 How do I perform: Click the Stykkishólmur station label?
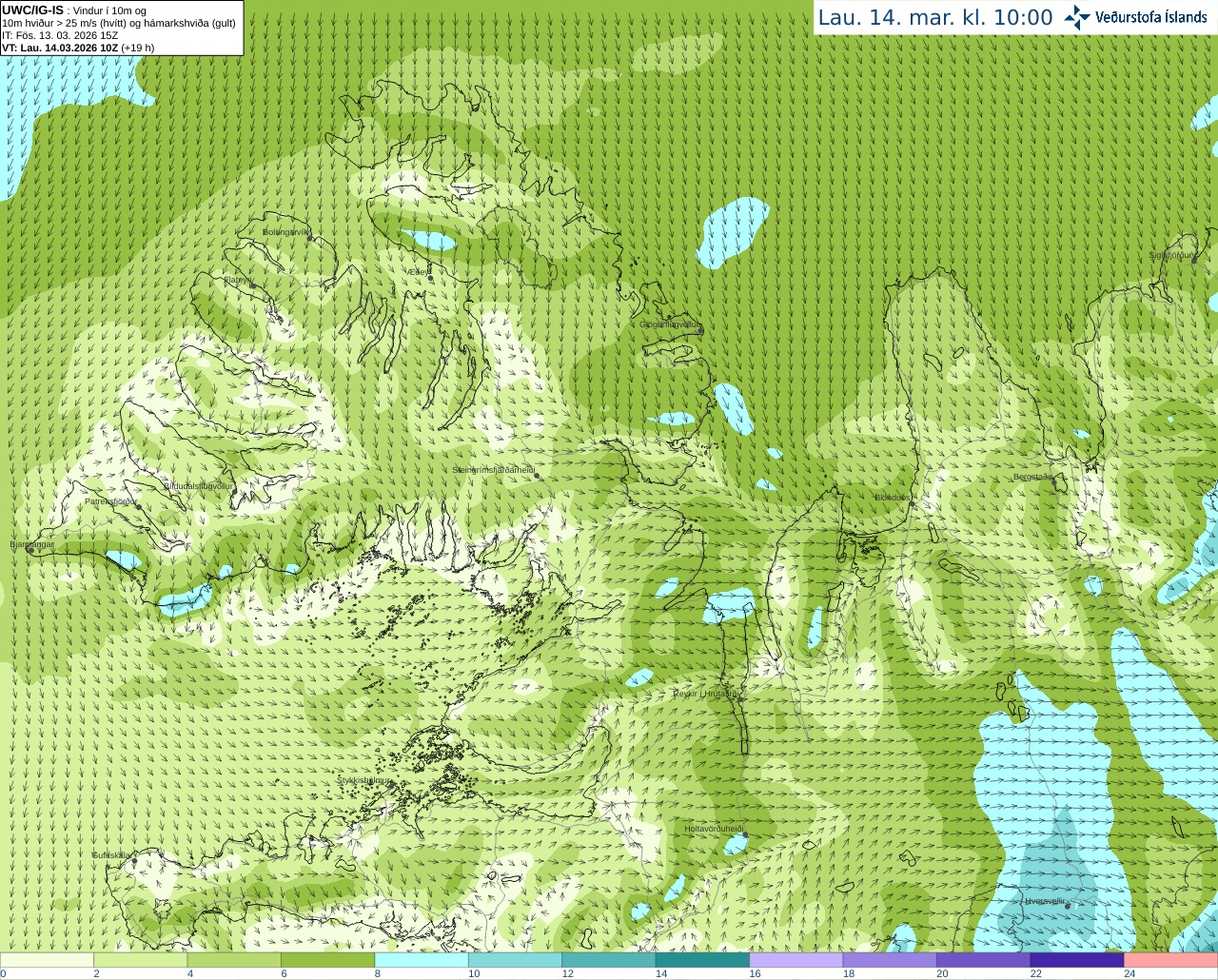tap(363, 780)
